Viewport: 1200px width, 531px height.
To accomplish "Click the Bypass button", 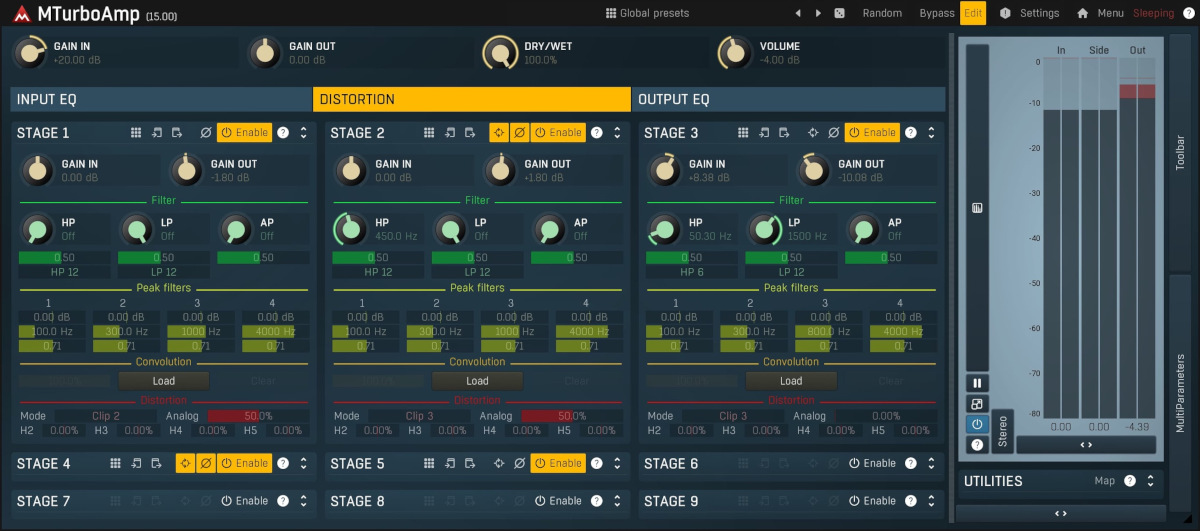I will (937, 13).
